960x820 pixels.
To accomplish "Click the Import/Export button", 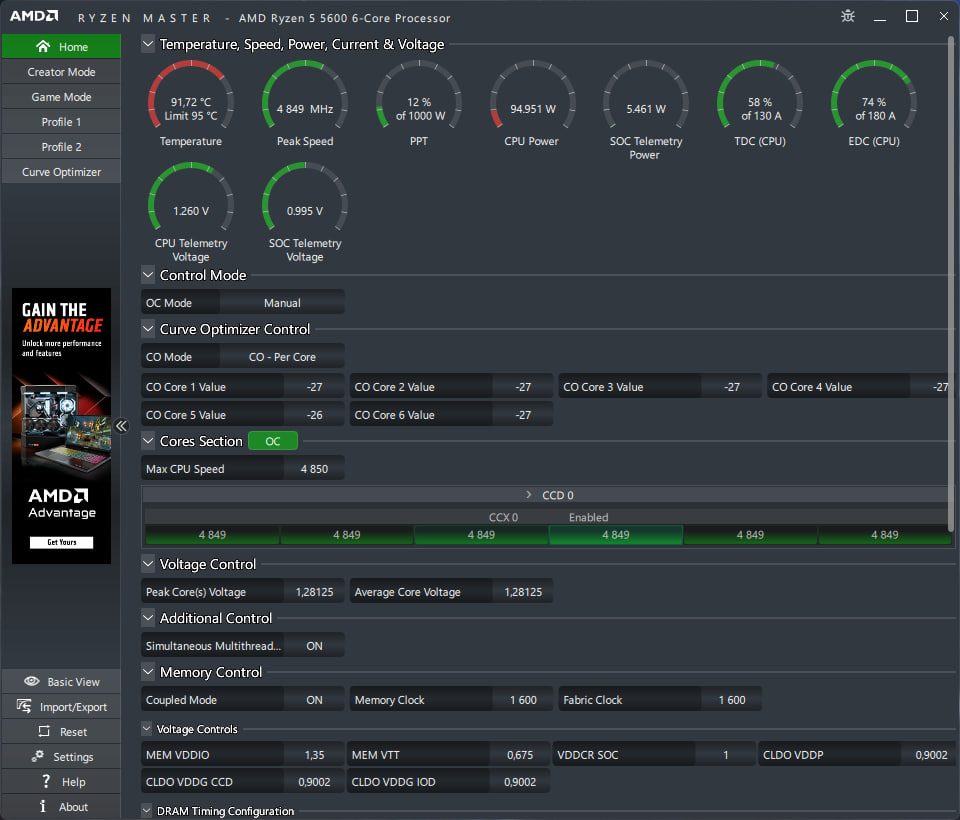I will tap(61, 707).
